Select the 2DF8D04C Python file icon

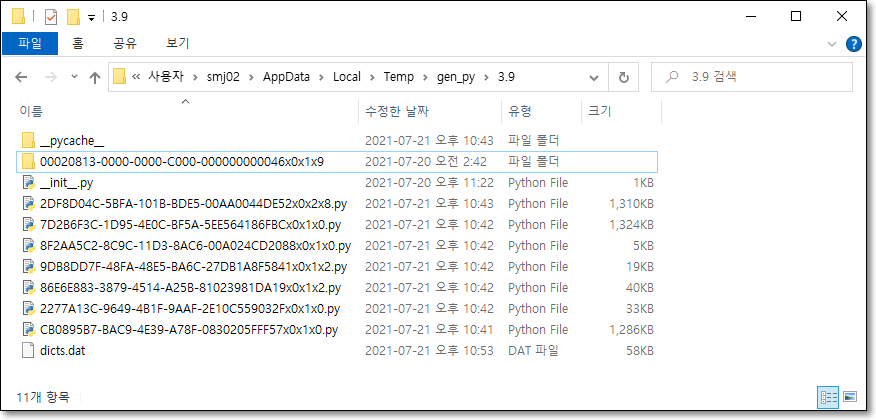tap(28, 203)
